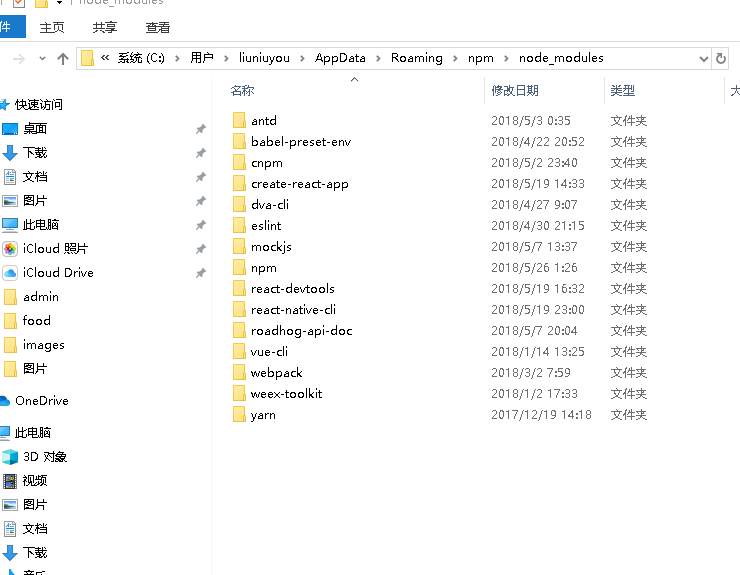Screen dimensions: 740x575
Task: Open the 视频 videos icon
Action: pos(10,481)
